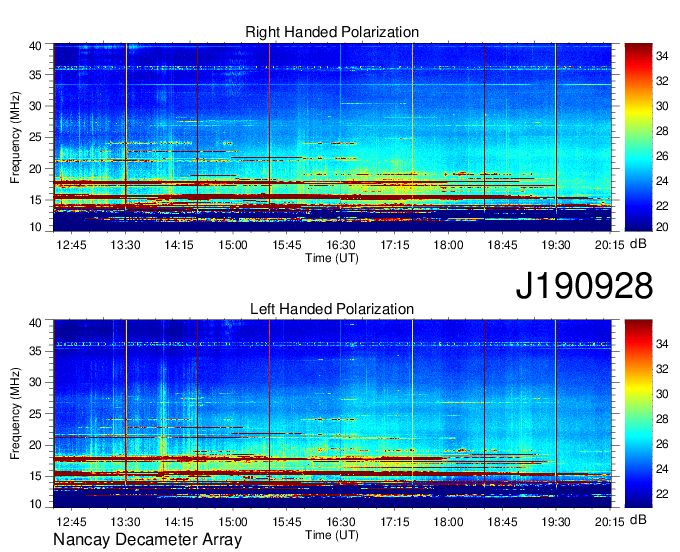Click the "35" frequency tick on Left Handed plot
This screenshot has width=680, height=552.
click(36, 351)
